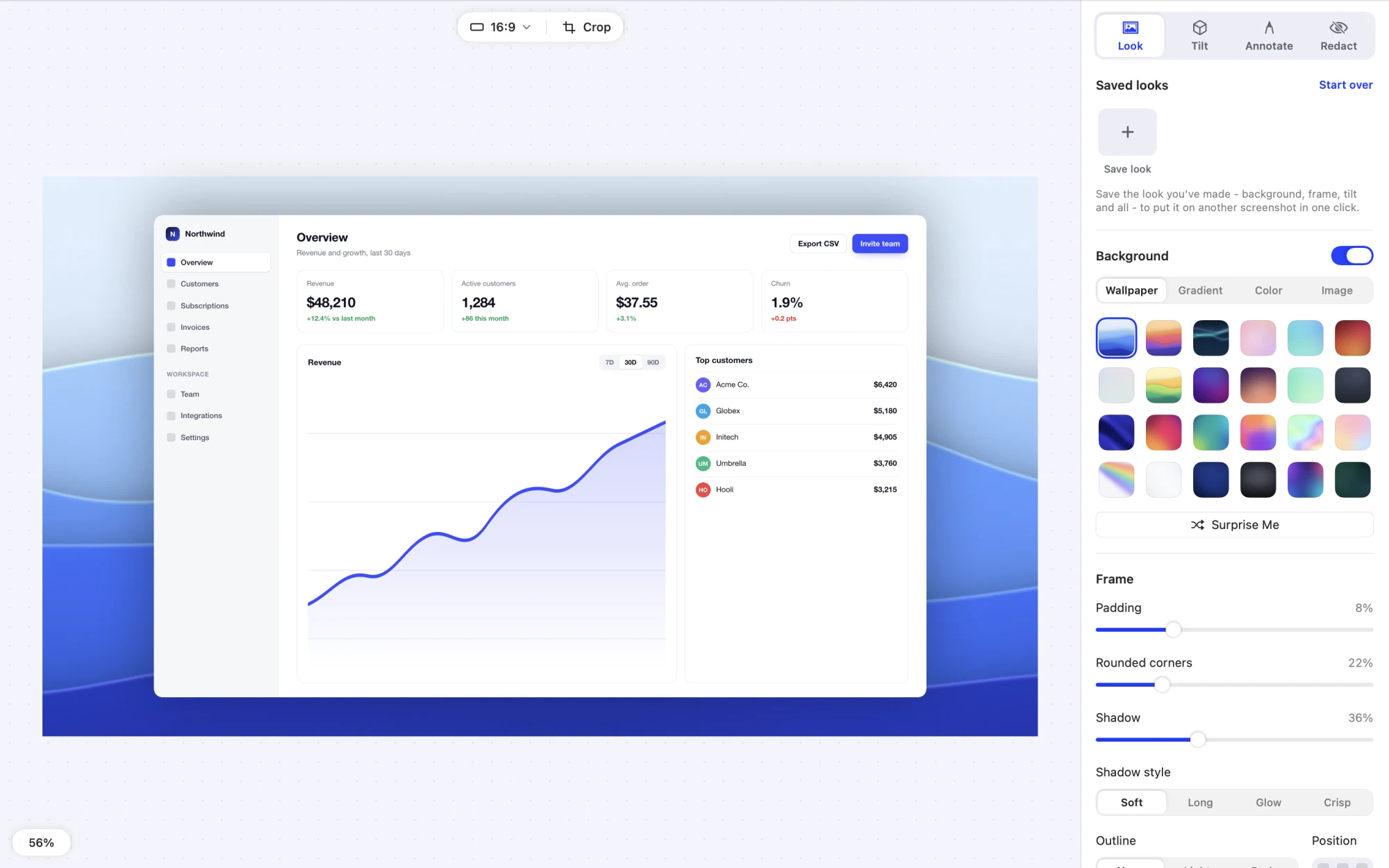Select the Soft shadow style
This screenshot has width=1389, height=868.
[1131, 803]
